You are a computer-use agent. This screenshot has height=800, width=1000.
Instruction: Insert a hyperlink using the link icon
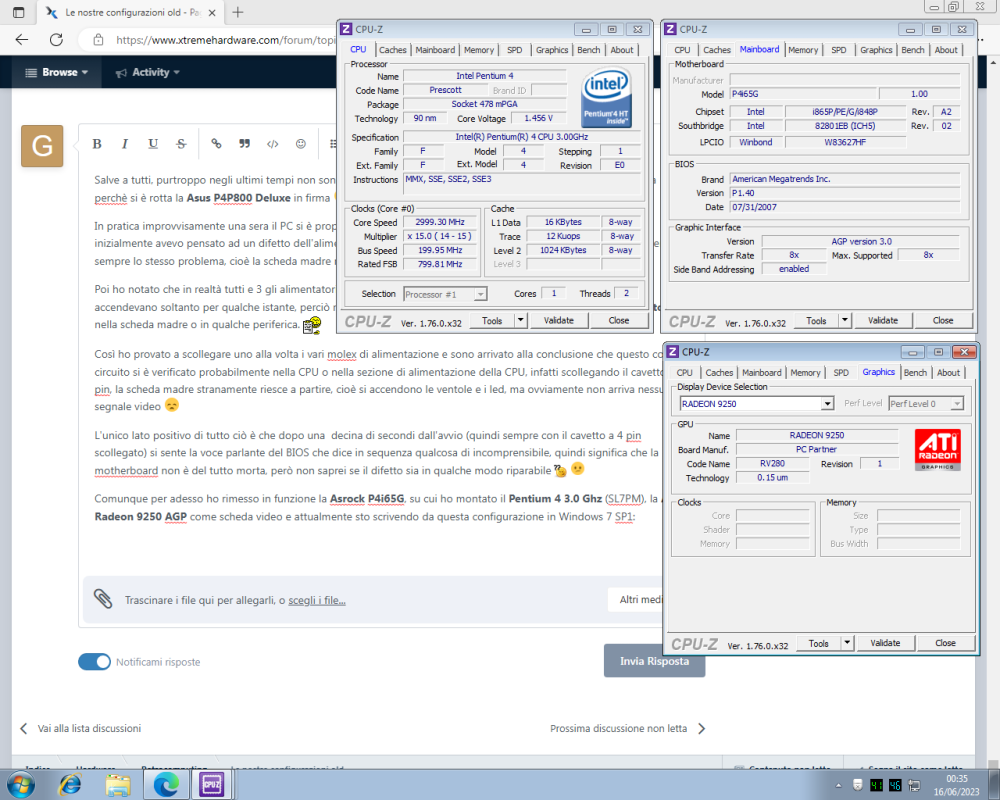click(216, 144)
